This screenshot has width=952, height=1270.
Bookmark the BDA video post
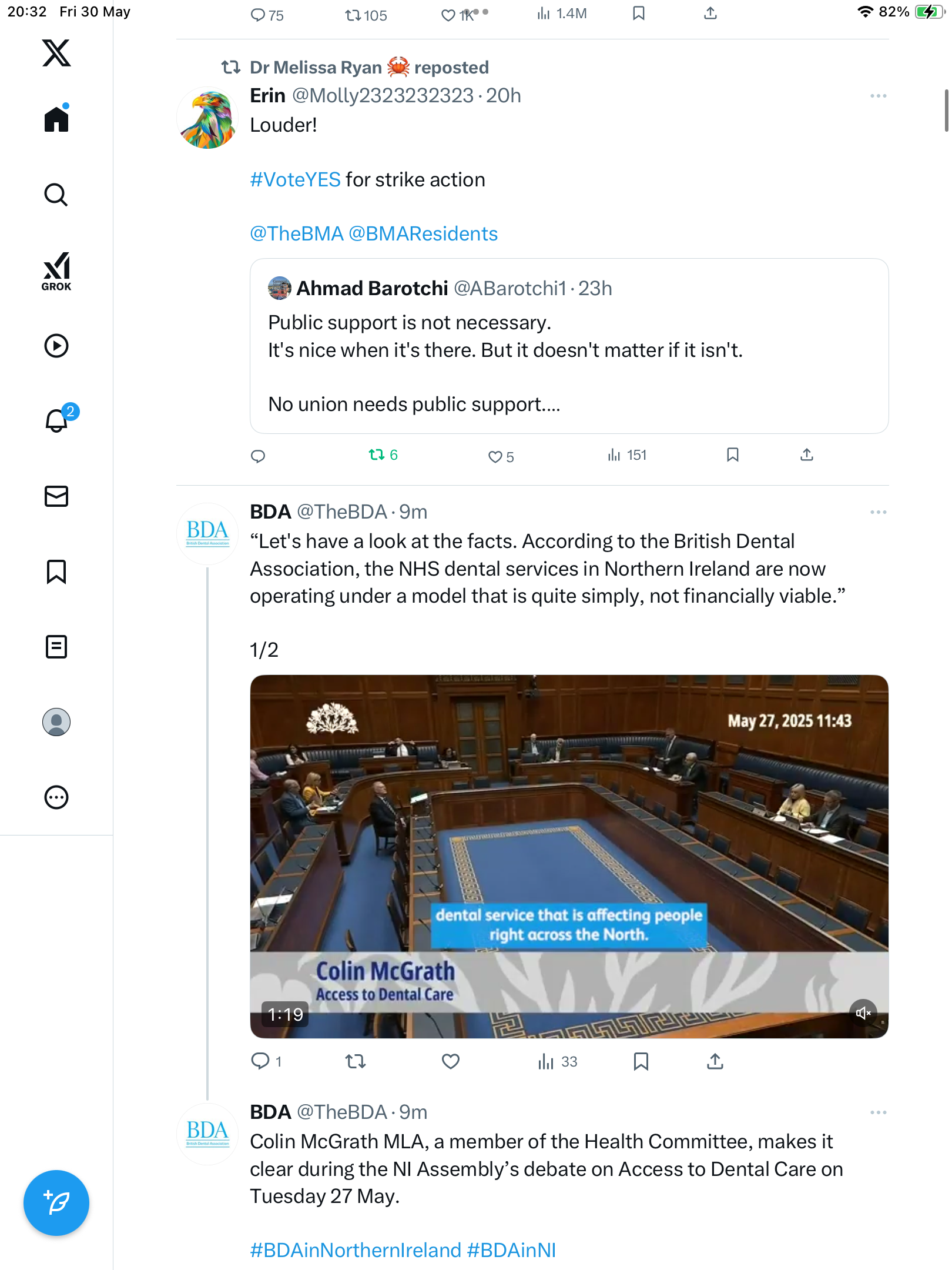[641, 1061]
